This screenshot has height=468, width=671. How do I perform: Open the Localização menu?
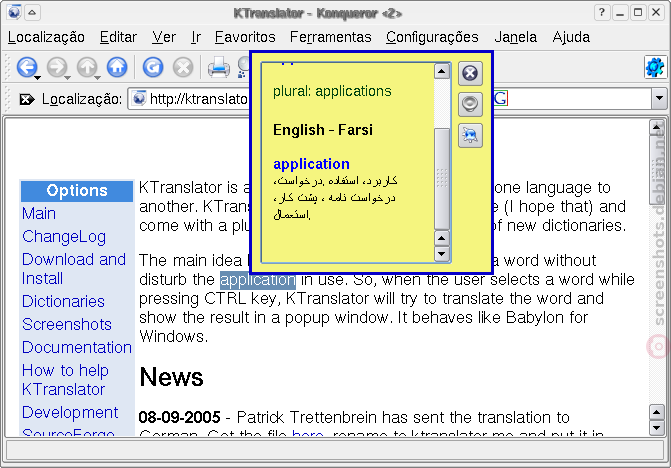[46, 37]
